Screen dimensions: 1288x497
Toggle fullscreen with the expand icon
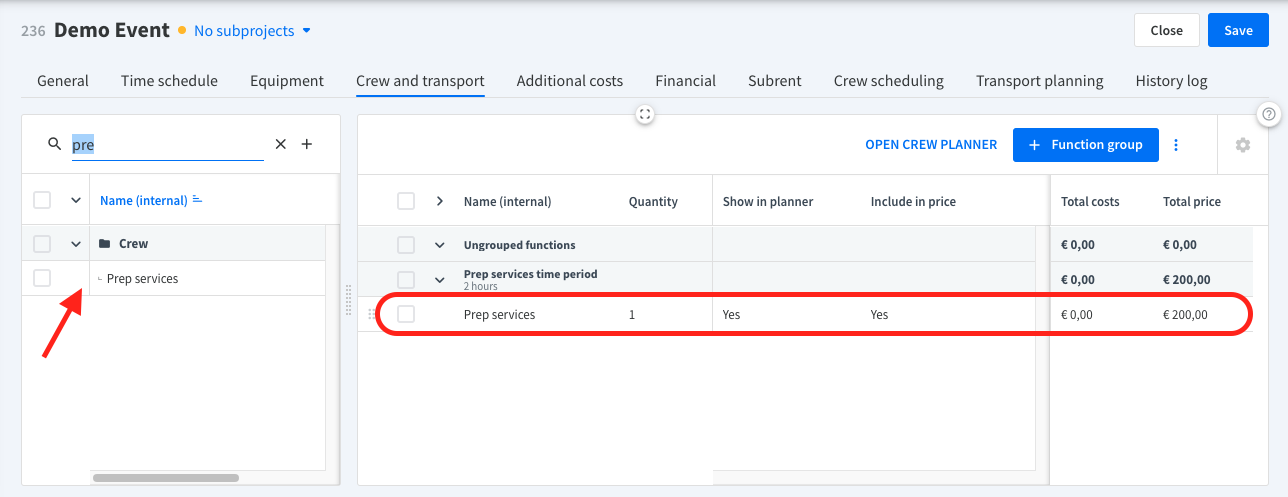tap(645, 115)
